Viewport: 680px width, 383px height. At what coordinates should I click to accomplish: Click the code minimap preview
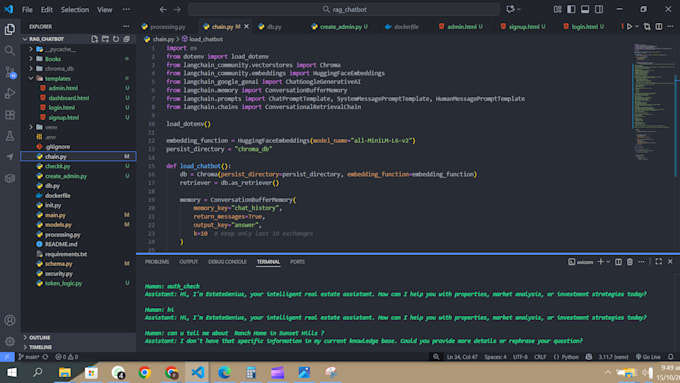point(654,102)
